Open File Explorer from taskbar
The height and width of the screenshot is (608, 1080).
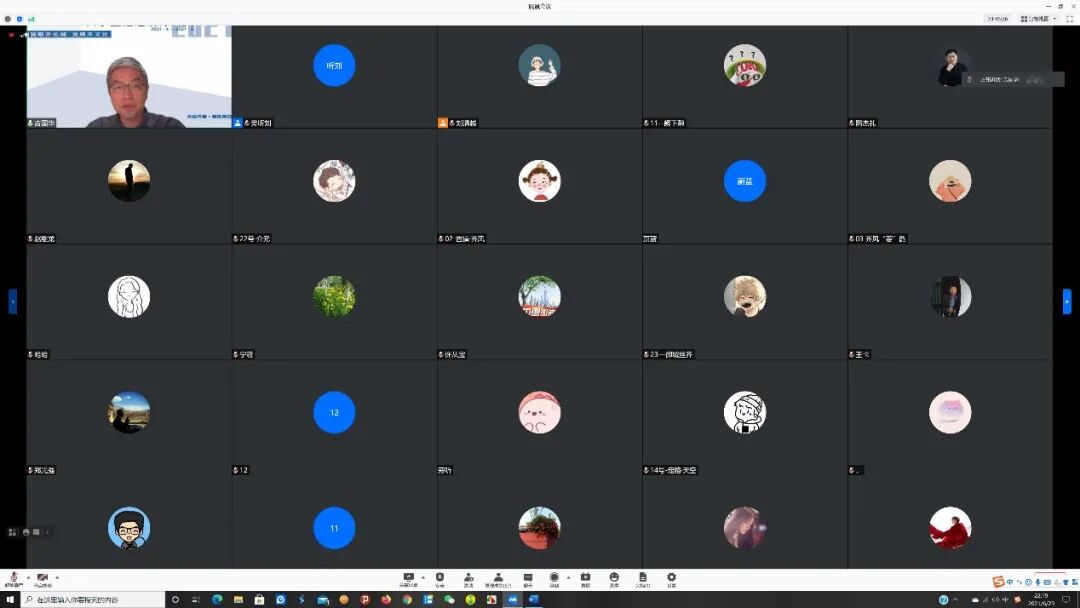[238, 600]
